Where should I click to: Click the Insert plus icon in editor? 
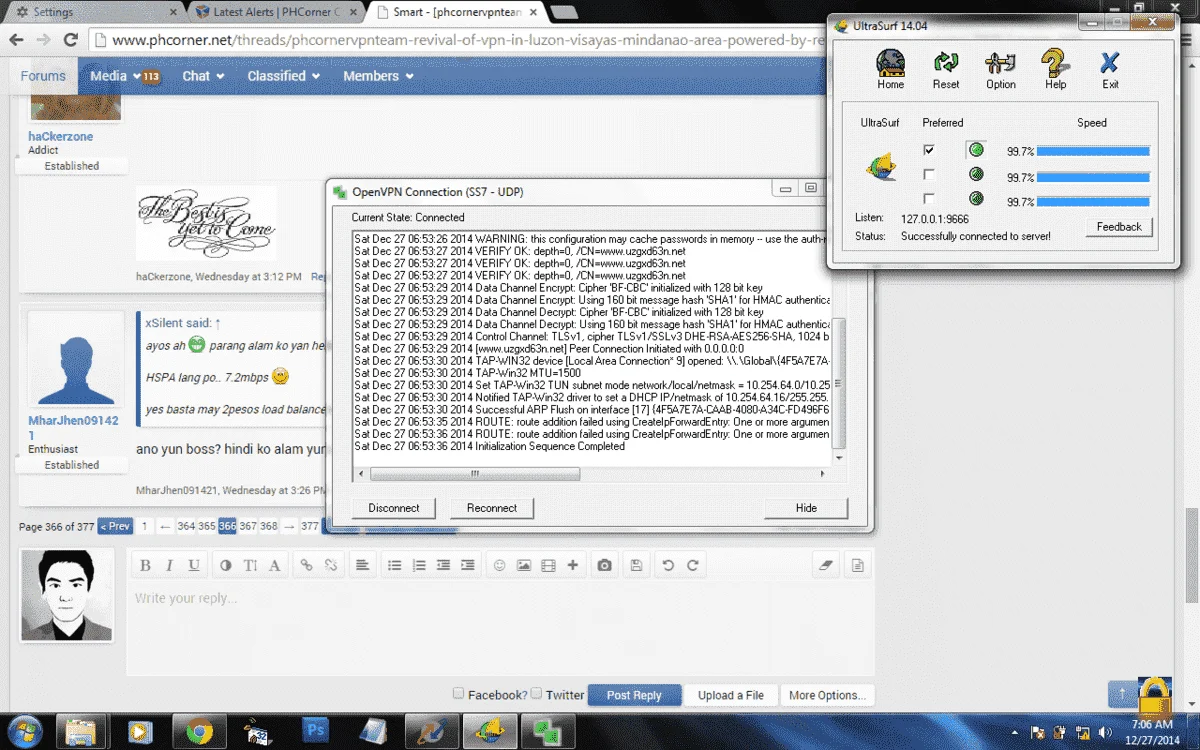[x=572, y=565]
